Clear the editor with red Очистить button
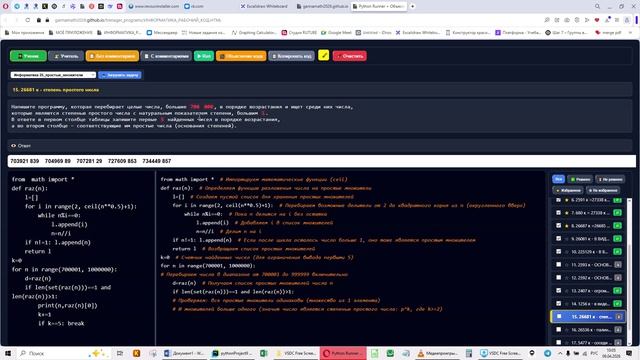Screen dimensions: 640x360 click(x=350, y=56)
